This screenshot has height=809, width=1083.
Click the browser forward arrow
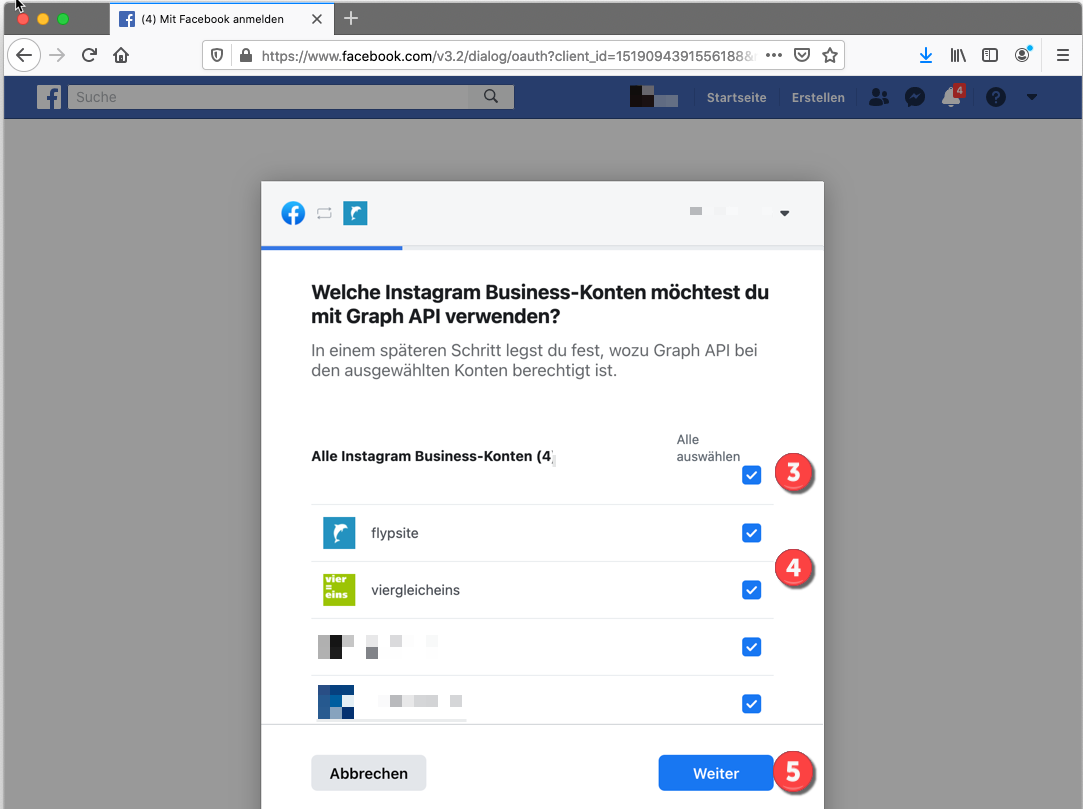coord(57,55)
